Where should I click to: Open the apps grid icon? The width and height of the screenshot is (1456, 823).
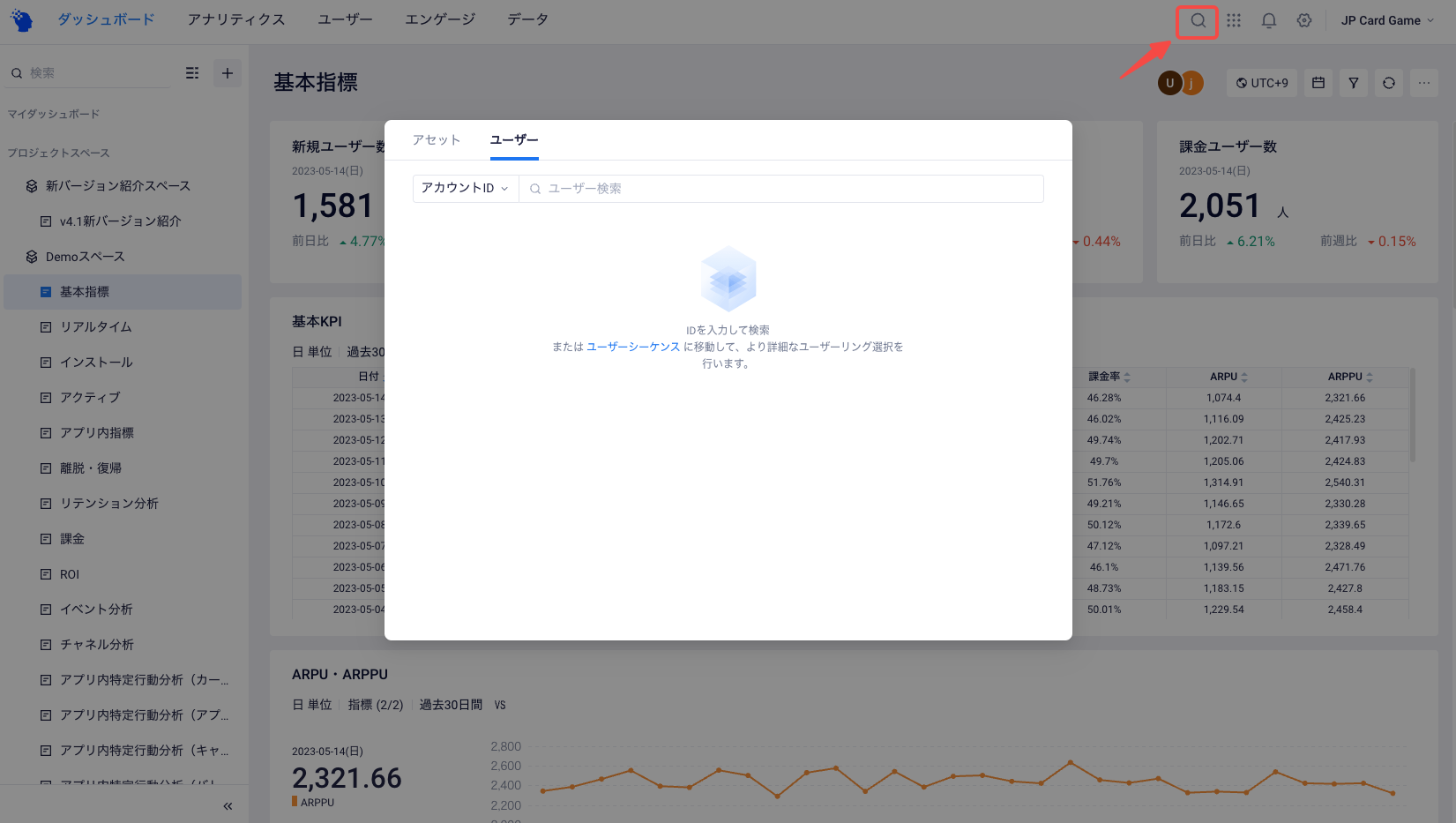[1234, 20]
